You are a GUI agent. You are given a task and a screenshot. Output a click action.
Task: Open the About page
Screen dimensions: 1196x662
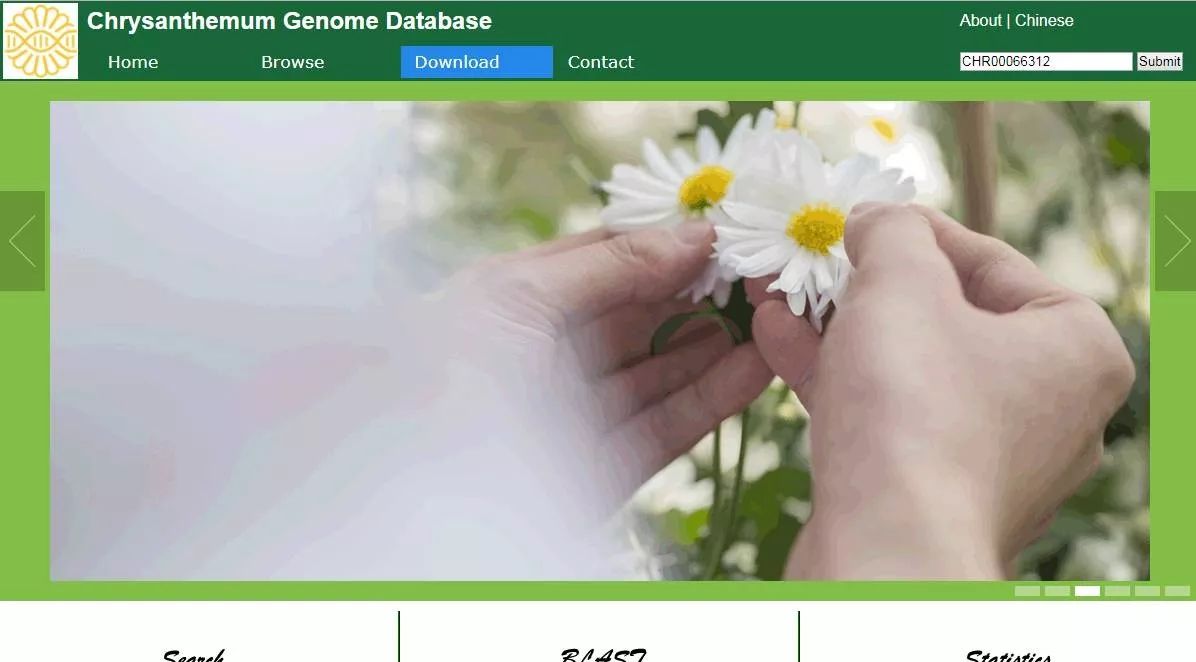point(980,20)
